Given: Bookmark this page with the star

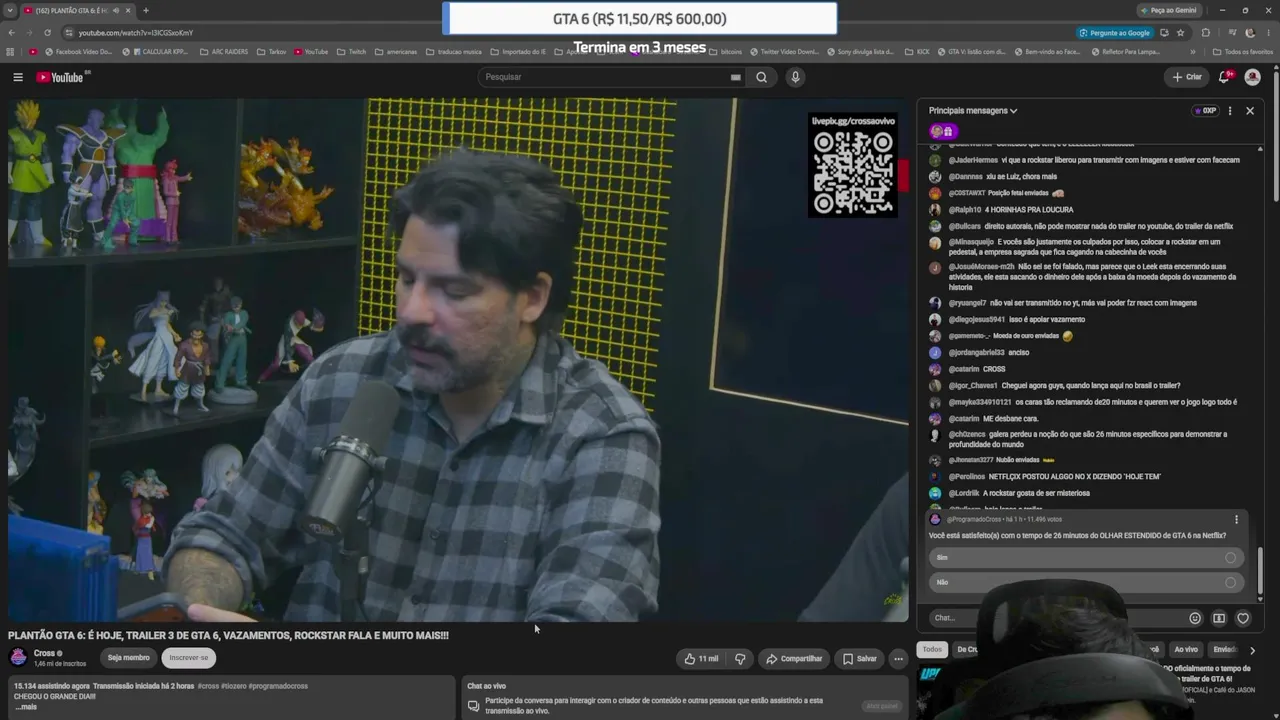Looking at the screenshot, I should (x=1181, y=32).
